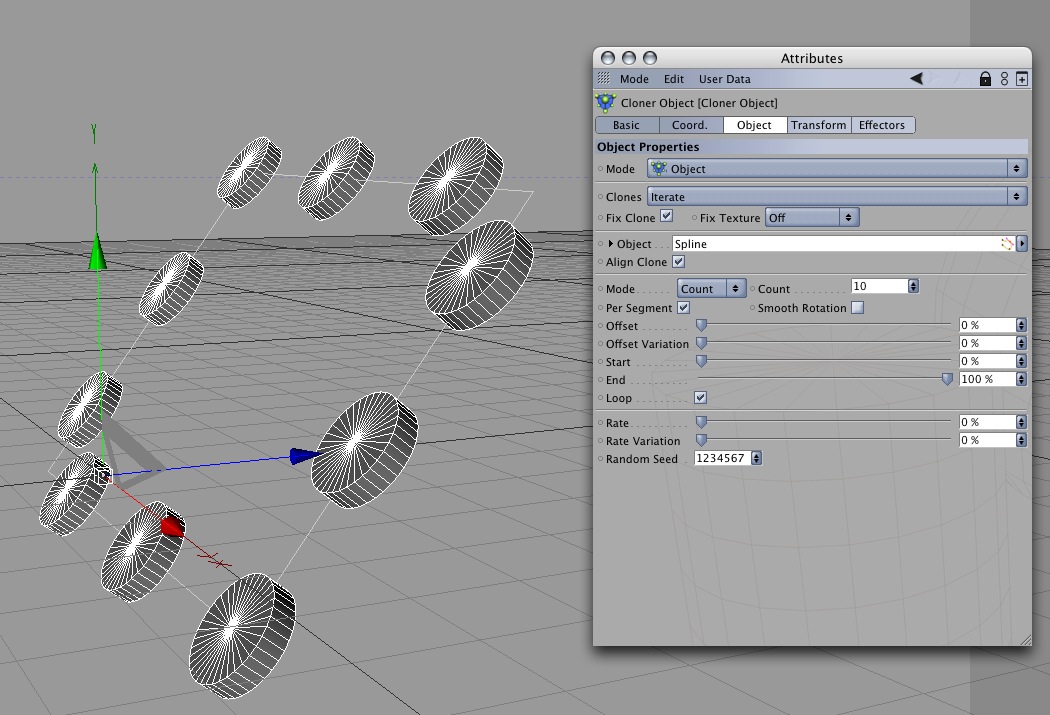Screen dimensions: 1050x715
Task: Enable the Smooth Rotation checkbox
Action: [857, 307]
